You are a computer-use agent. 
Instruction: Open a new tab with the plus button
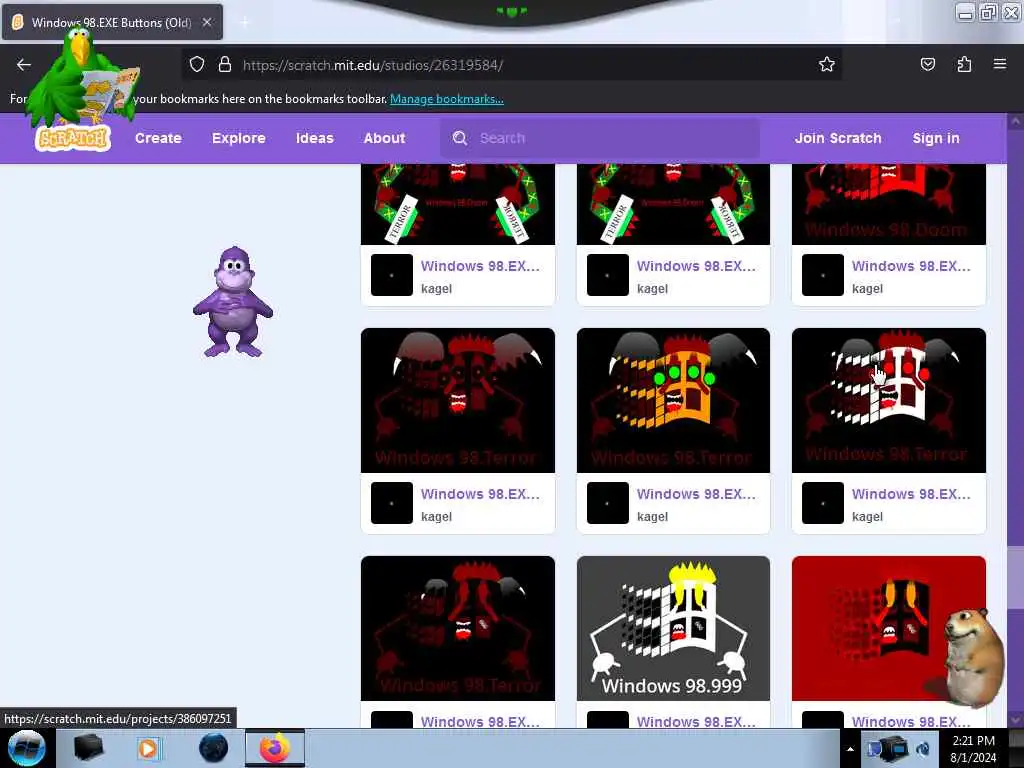[x=245, y=22]
